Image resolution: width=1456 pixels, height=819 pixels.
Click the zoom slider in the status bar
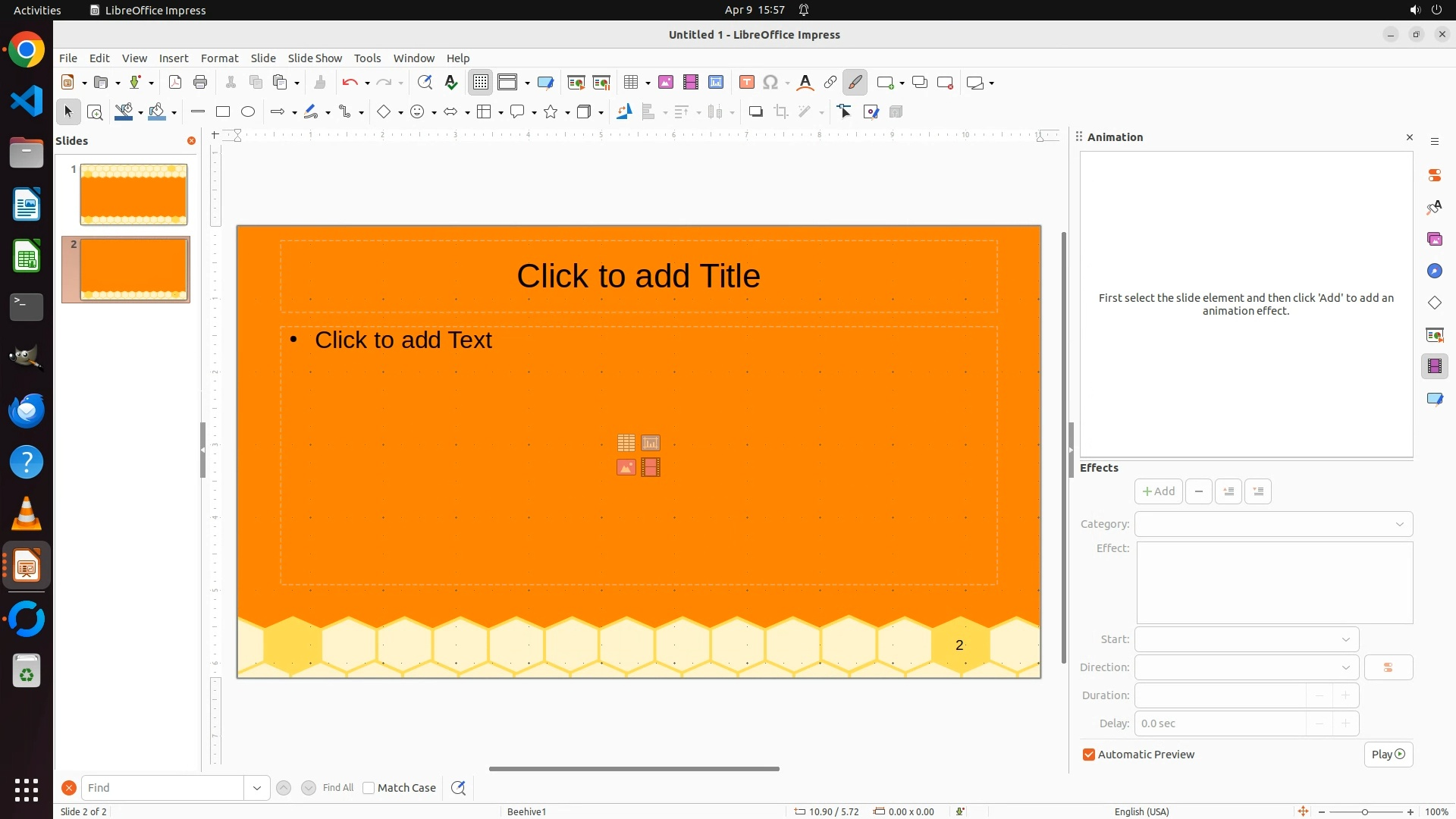click(1365, 811)
